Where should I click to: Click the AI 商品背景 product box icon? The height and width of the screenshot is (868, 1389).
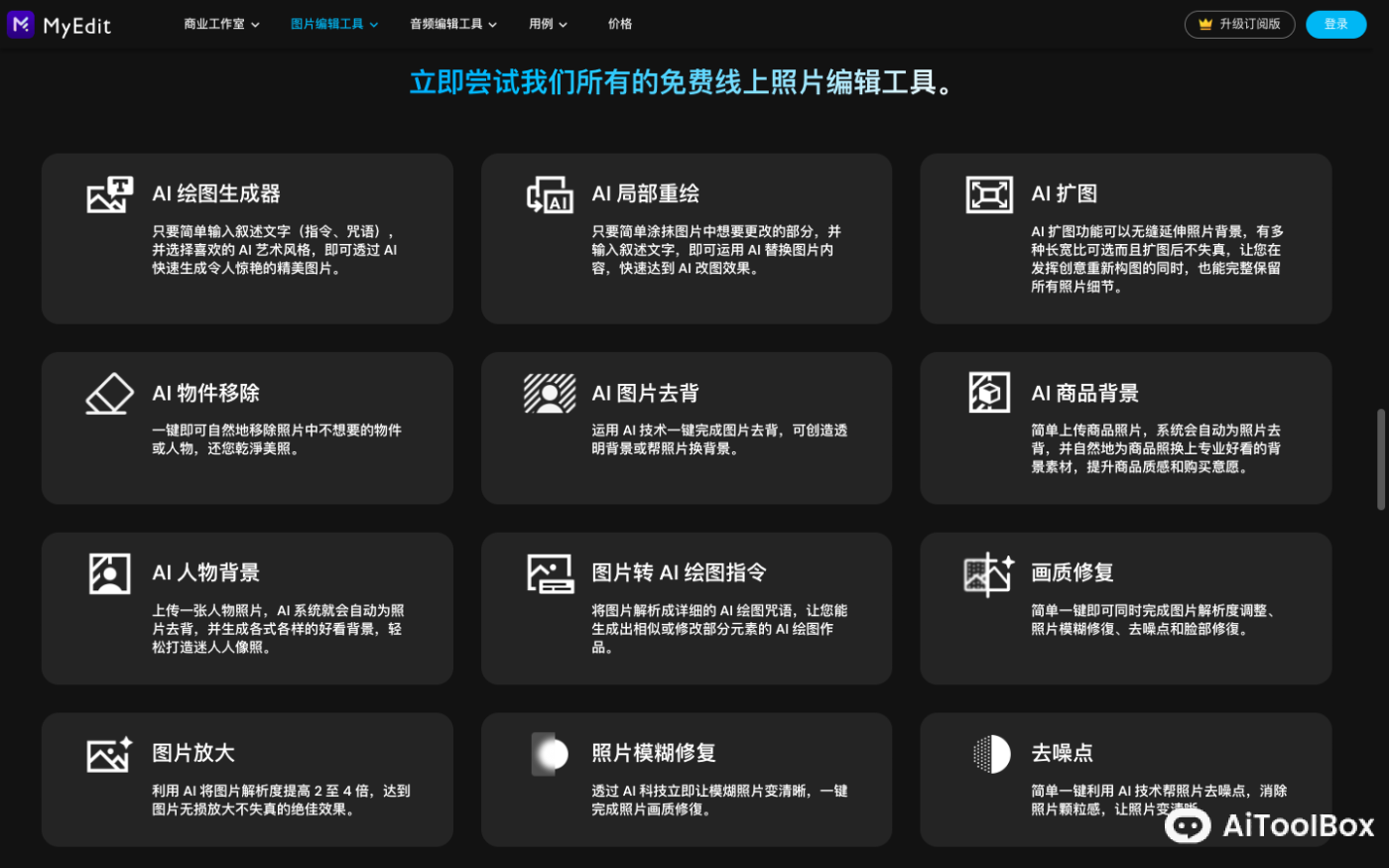coord(989,394)
